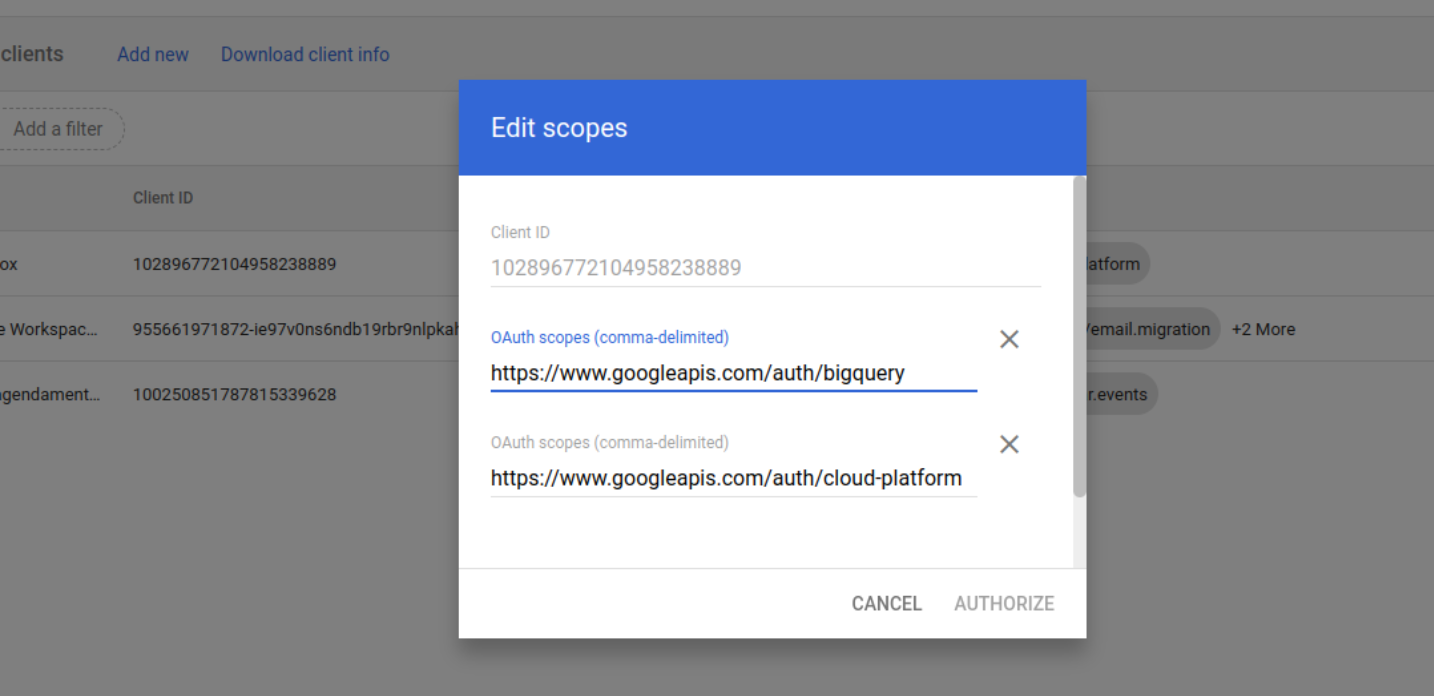Click the Edit scopes dialog scrollbar

tap(1079, 340)
